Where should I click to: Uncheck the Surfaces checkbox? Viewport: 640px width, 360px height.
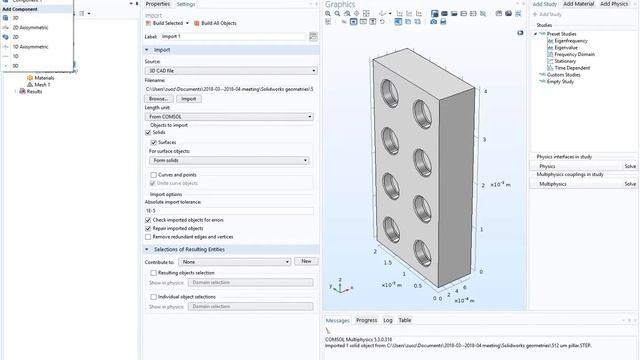(x=154, y=142)
